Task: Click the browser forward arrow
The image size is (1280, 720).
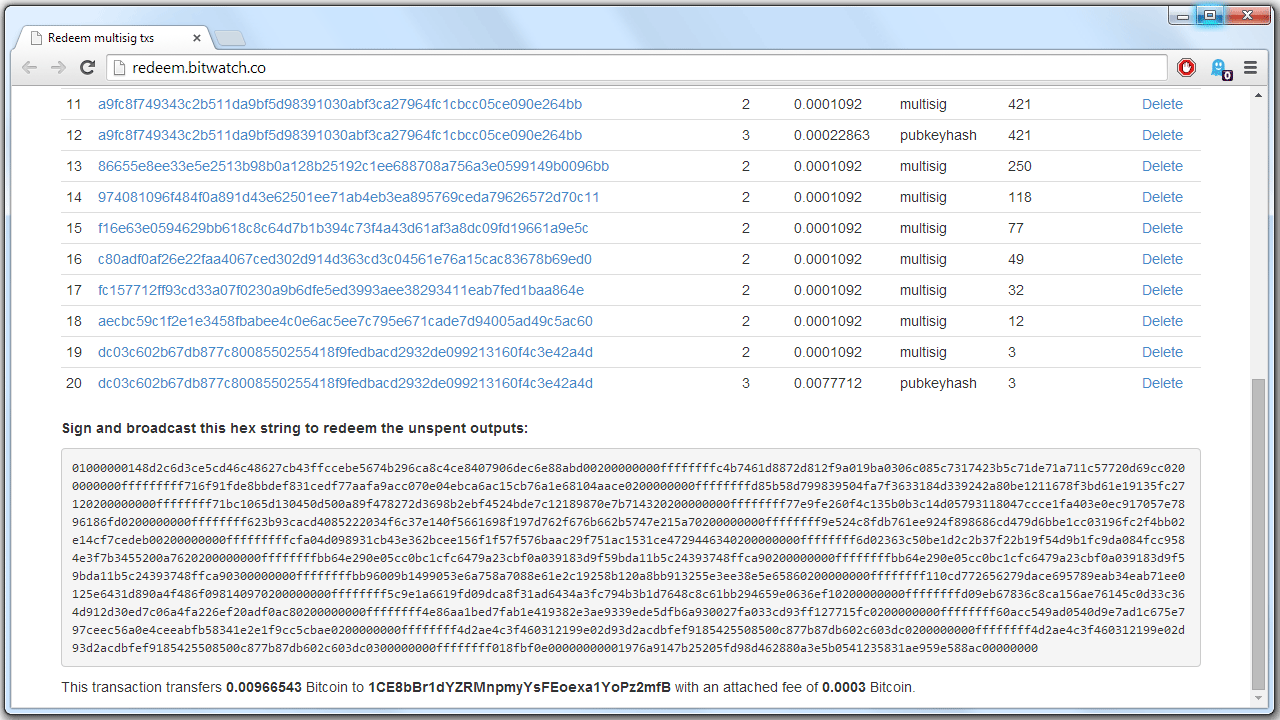Action: (58, 68)
